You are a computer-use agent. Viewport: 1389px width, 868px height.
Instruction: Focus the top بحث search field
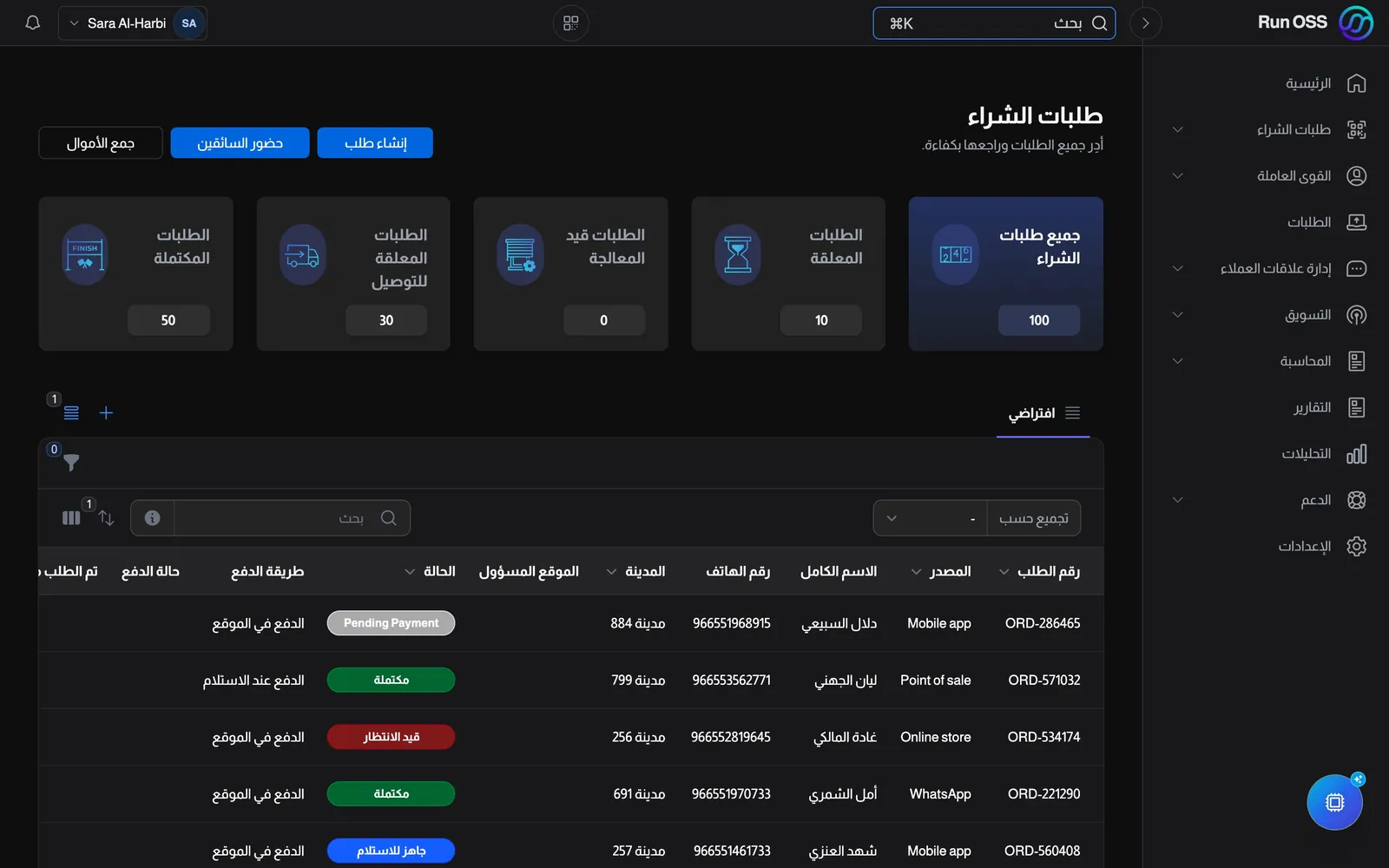pos(994,23)
